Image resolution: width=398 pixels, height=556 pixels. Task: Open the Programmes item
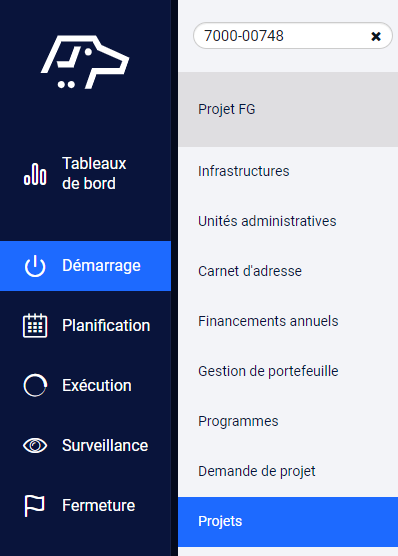(238, 421)
